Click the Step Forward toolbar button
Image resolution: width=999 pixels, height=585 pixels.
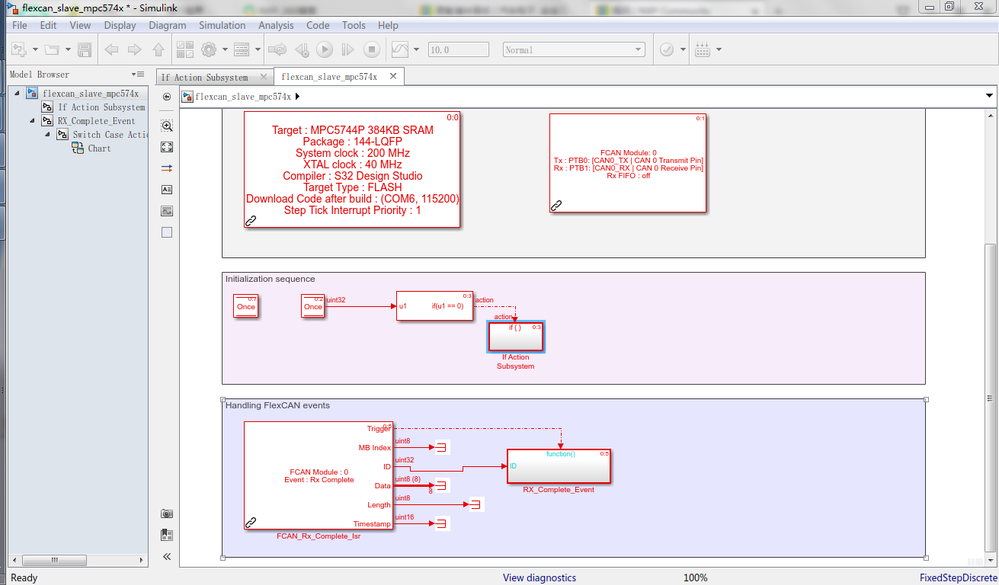pyautogui.click(x=348, y=49)
